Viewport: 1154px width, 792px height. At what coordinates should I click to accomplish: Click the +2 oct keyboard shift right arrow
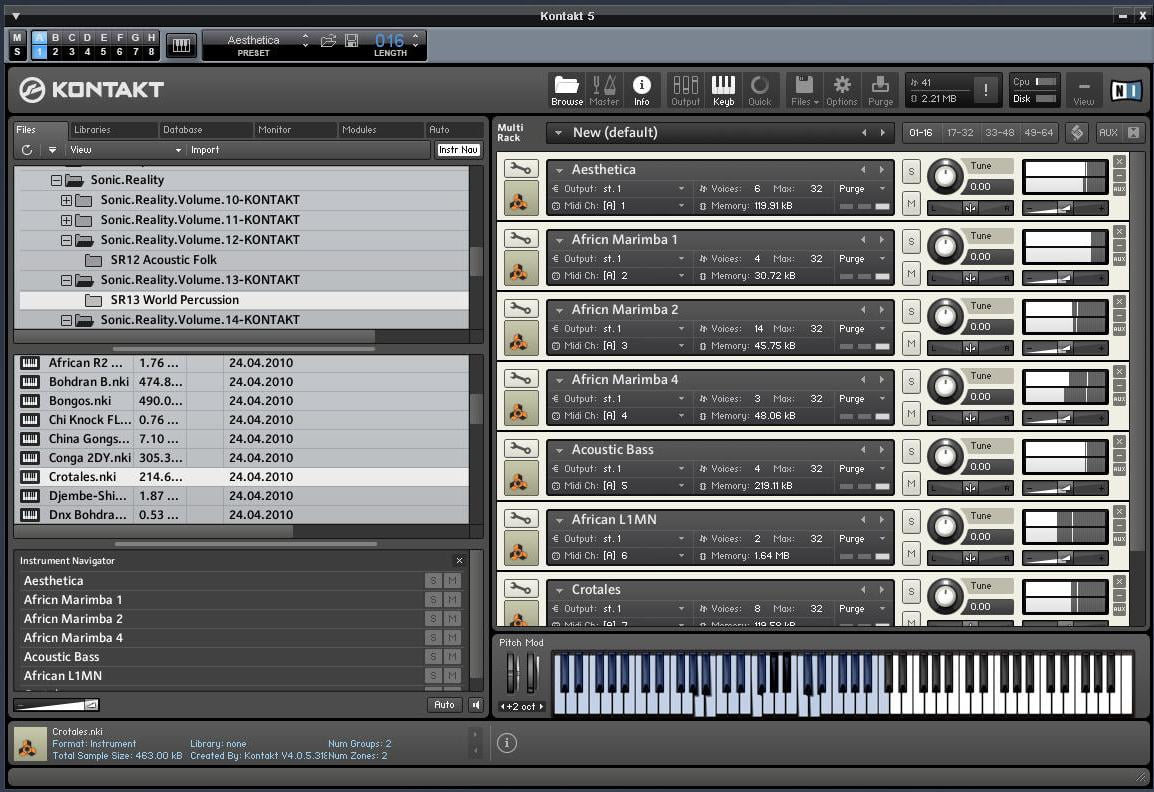tap(541, 707)
